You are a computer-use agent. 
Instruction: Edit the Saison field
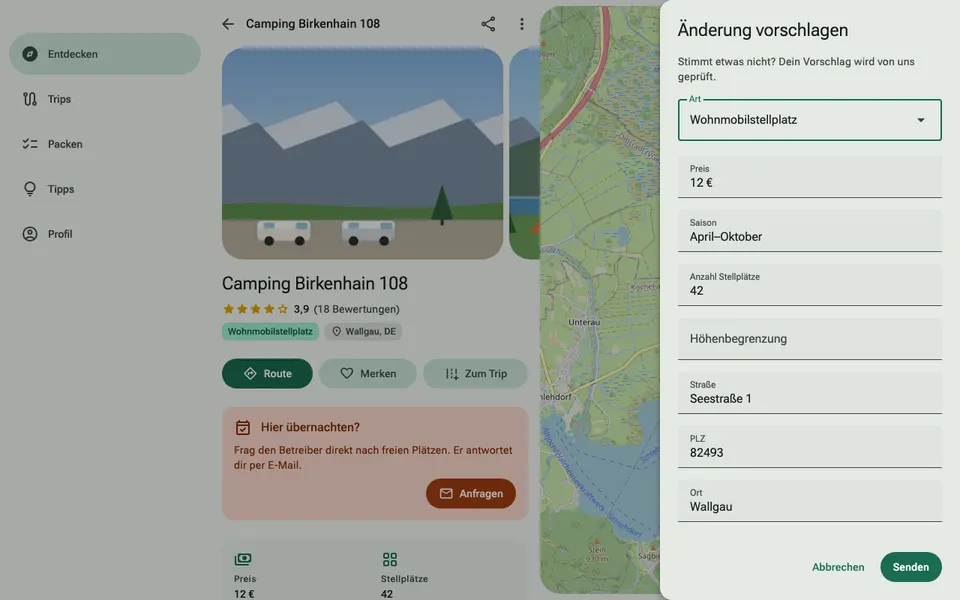(809, 231)
